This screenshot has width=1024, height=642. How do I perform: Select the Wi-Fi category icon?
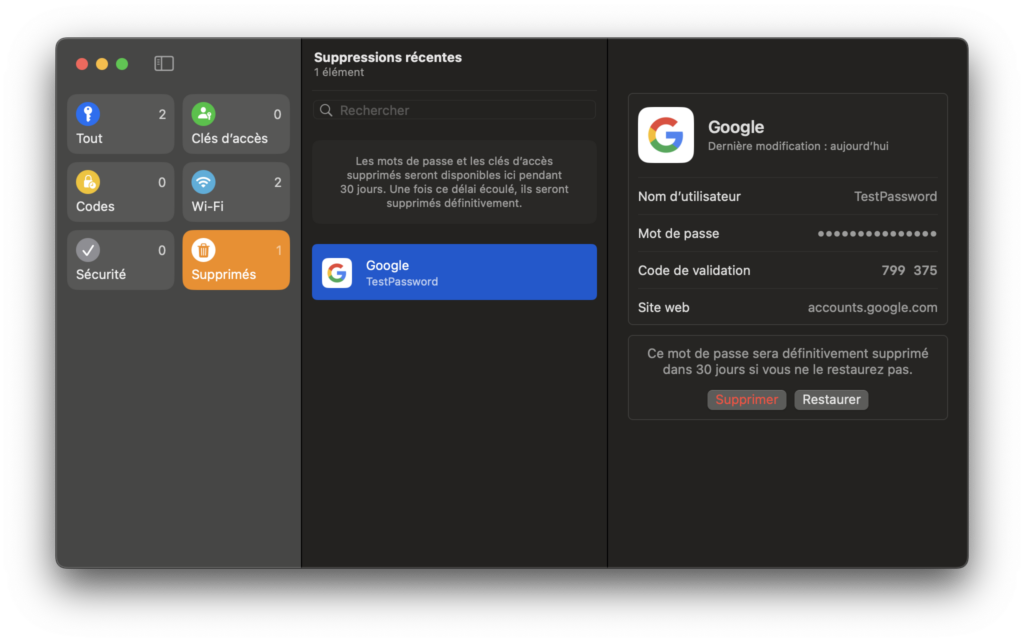[204, 182]
